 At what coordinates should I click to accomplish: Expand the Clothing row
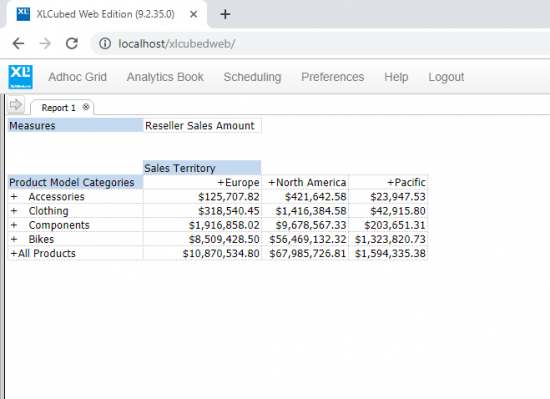pyautogui.click(x=14, y=211)
